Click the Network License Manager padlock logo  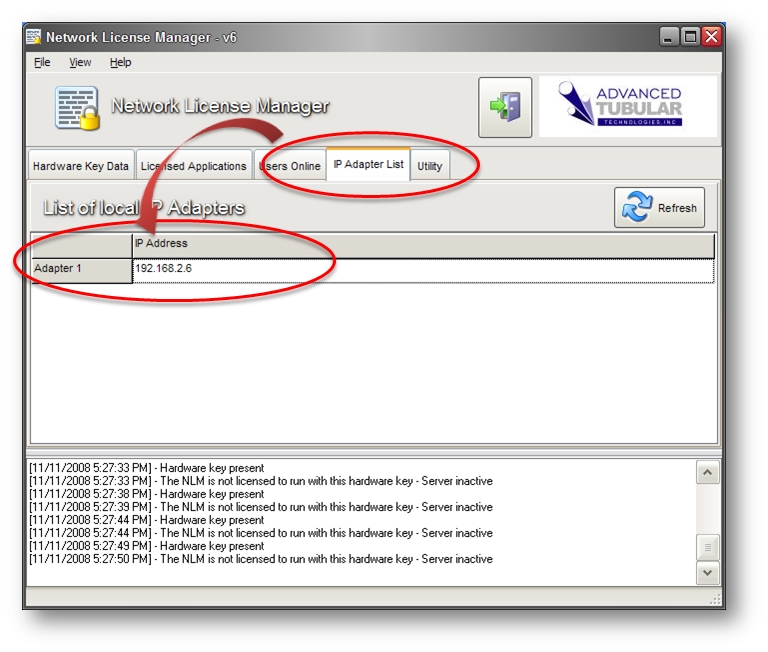click(77, 108)
